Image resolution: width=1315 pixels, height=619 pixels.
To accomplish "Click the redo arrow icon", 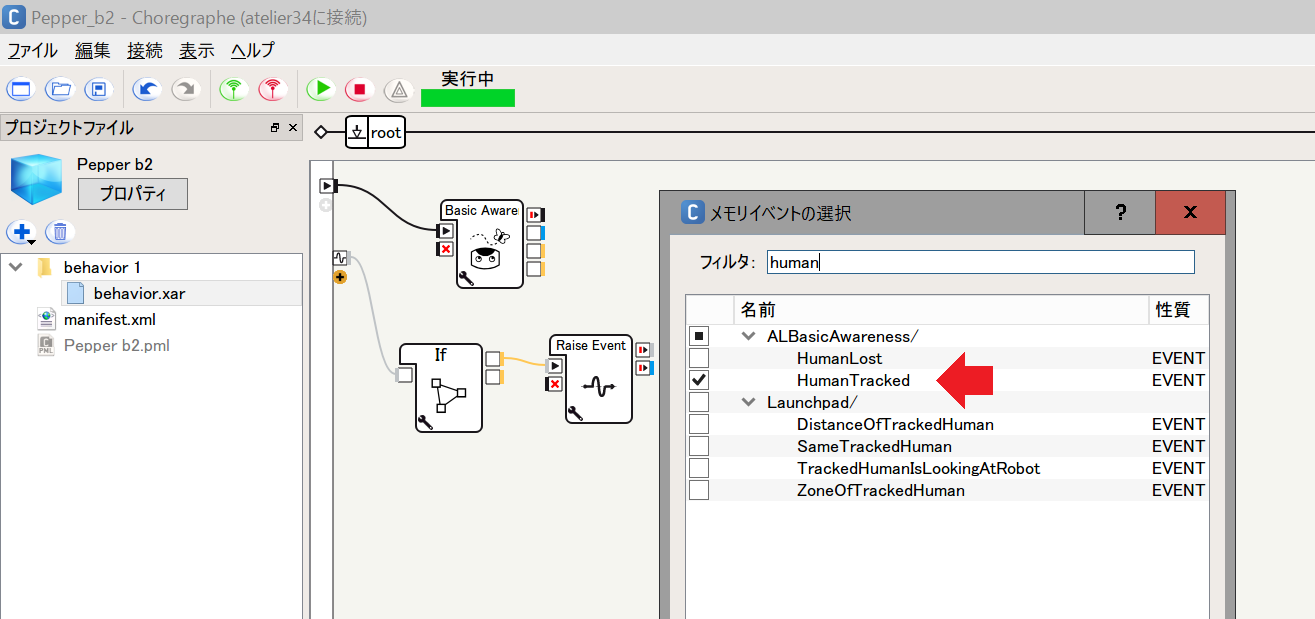I will [185, 89].
